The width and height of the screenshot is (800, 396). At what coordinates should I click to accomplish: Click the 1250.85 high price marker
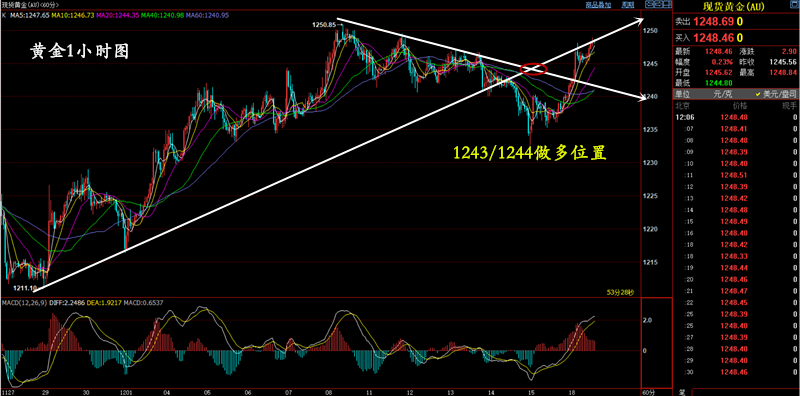point(324,24)
